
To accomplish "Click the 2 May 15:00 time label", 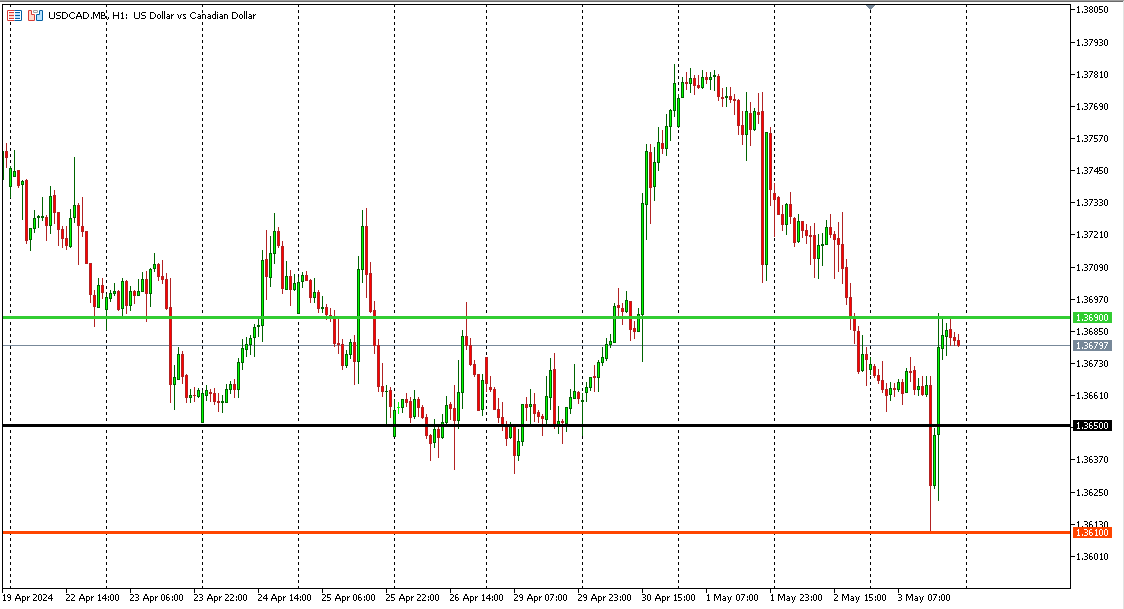I will 859,598.
